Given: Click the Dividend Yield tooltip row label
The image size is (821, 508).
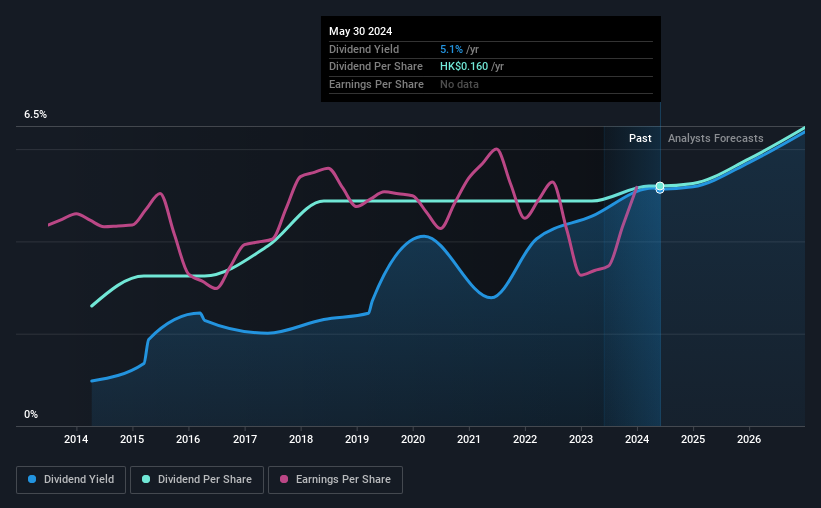Looking at the screenshot, I should tap(364, 49).
